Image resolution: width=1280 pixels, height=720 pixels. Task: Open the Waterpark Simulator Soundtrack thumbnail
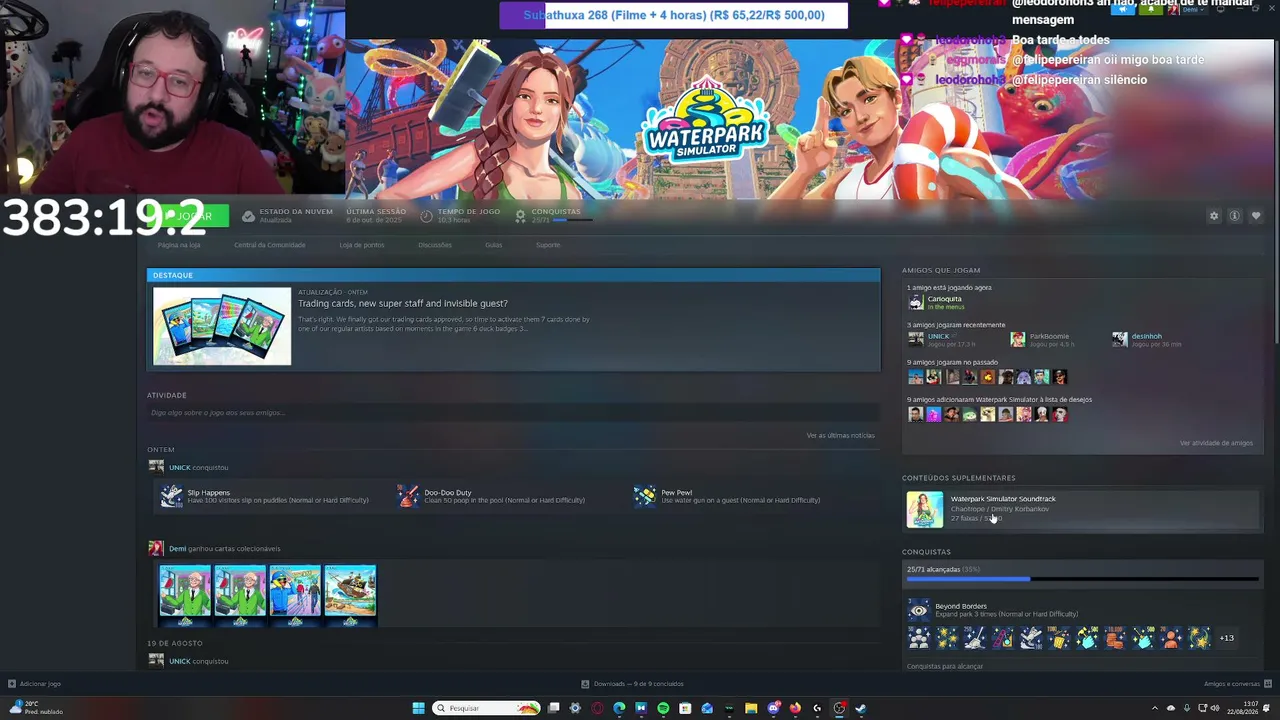[x=925, y=510]
